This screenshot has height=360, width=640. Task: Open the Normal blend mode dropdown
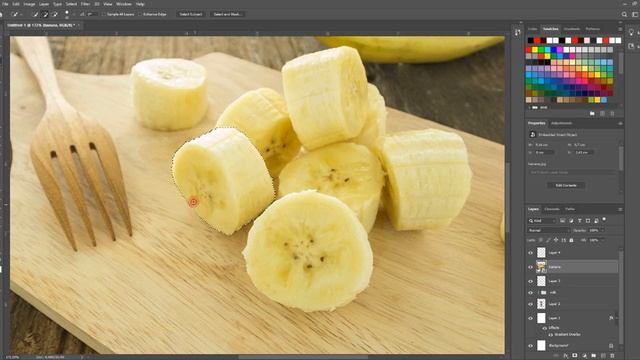point(548,231)
